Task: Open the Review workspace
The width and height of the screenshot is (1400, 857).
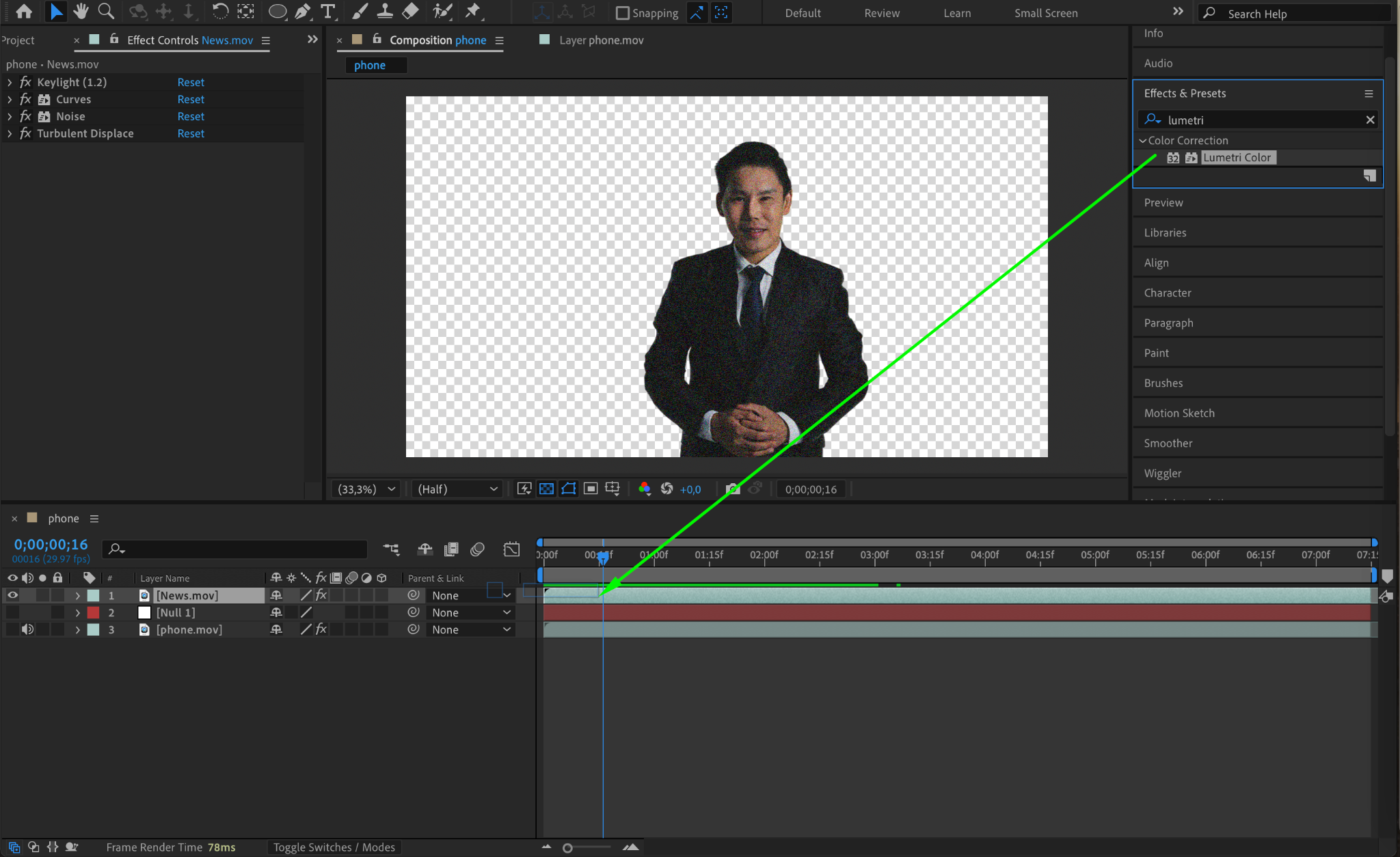Action: click(881, 13)
